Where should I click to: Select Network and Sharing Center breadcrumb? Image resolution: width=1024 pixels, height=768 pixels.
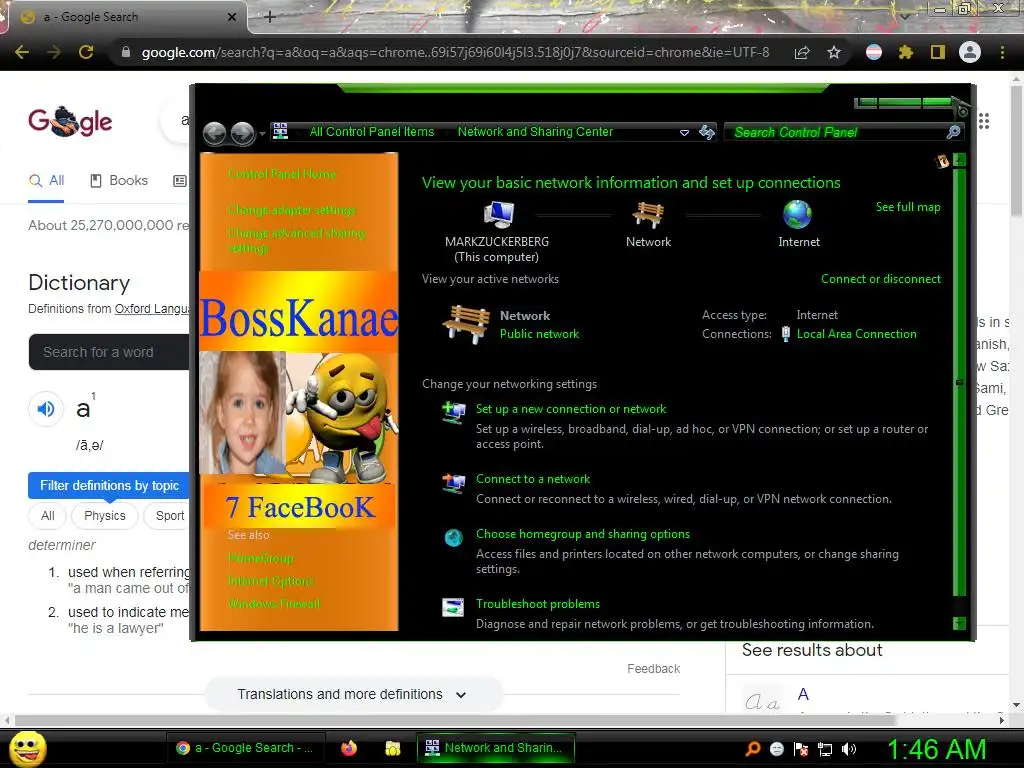[x=535, y=132]
